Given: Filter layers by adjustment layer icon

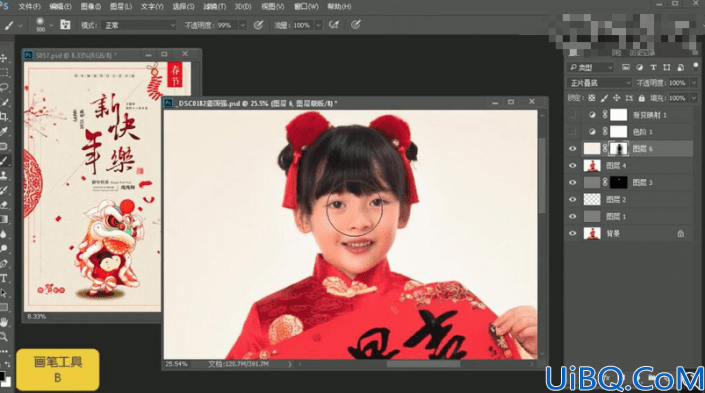Looking at the screenshot, I should [639, 67].
